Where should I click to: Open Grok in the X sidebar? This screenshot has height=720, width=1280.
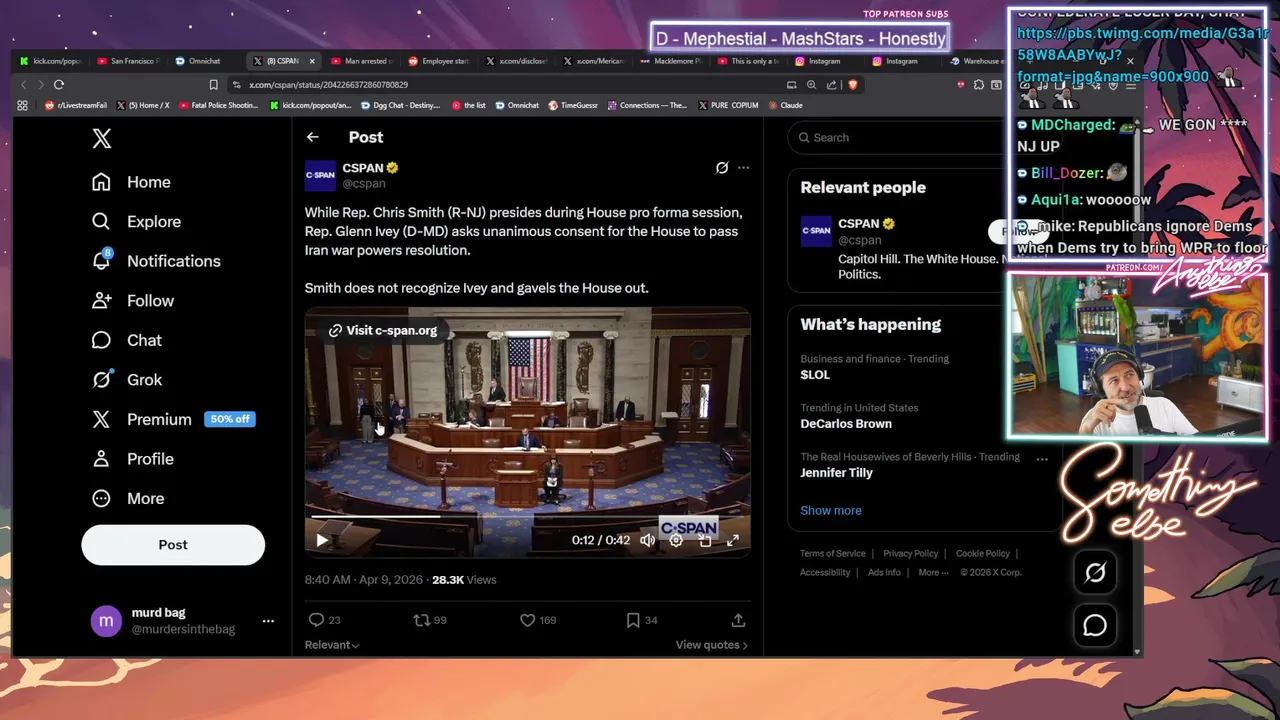(126, 380)
